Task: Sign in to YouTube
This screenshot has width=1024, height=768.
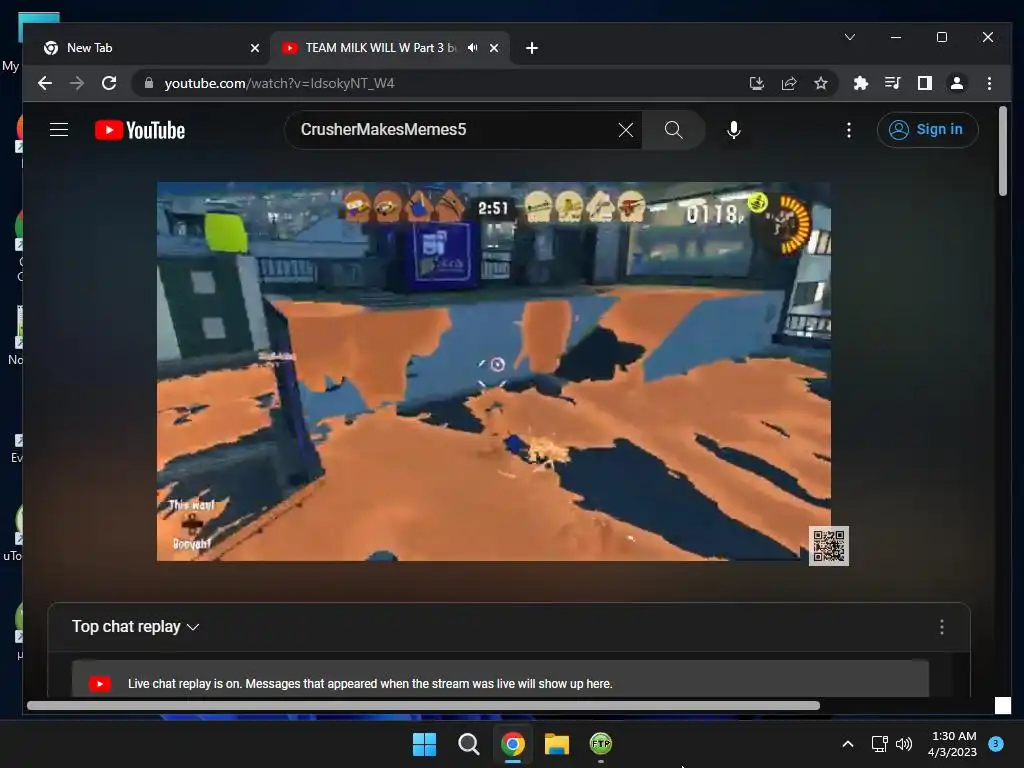Action: [x=927, y=130]
